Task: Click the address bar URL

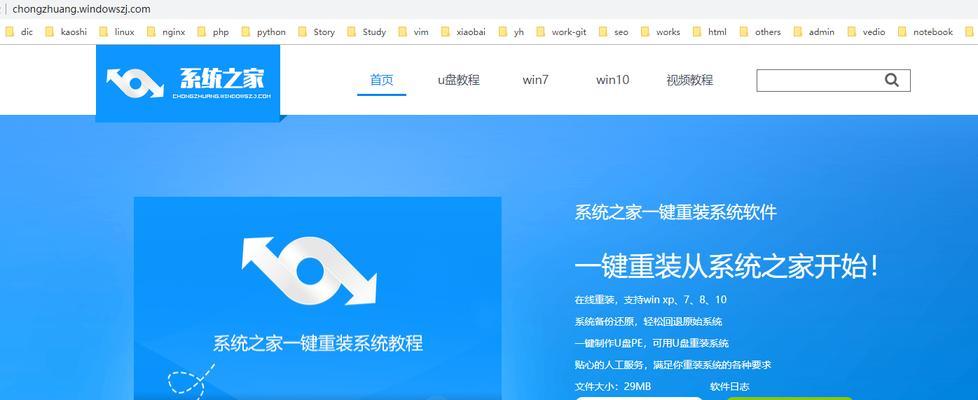Action: click(81, 9)
